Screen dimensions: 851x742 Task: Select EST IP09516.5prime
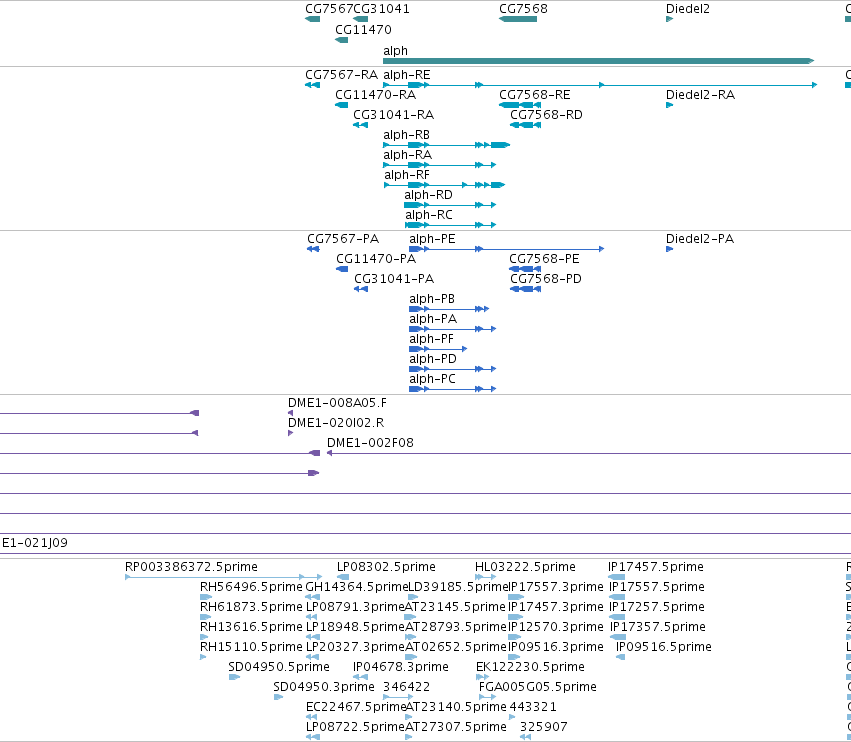tap(620, 657)
